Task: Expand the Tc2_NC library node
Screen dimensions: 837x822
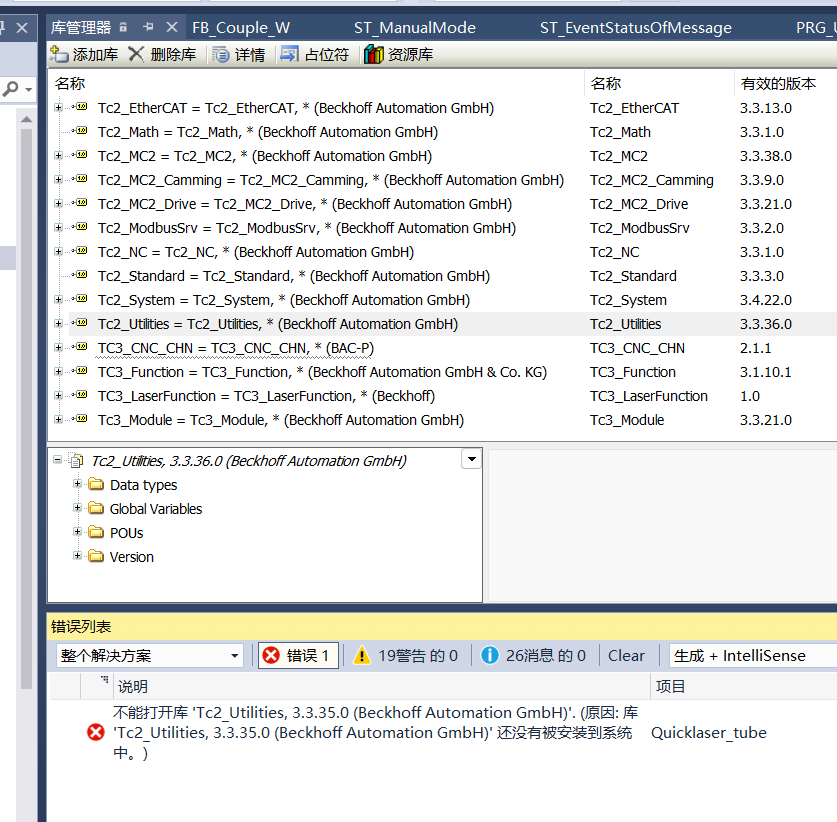Action: click(x=58, y=251)
